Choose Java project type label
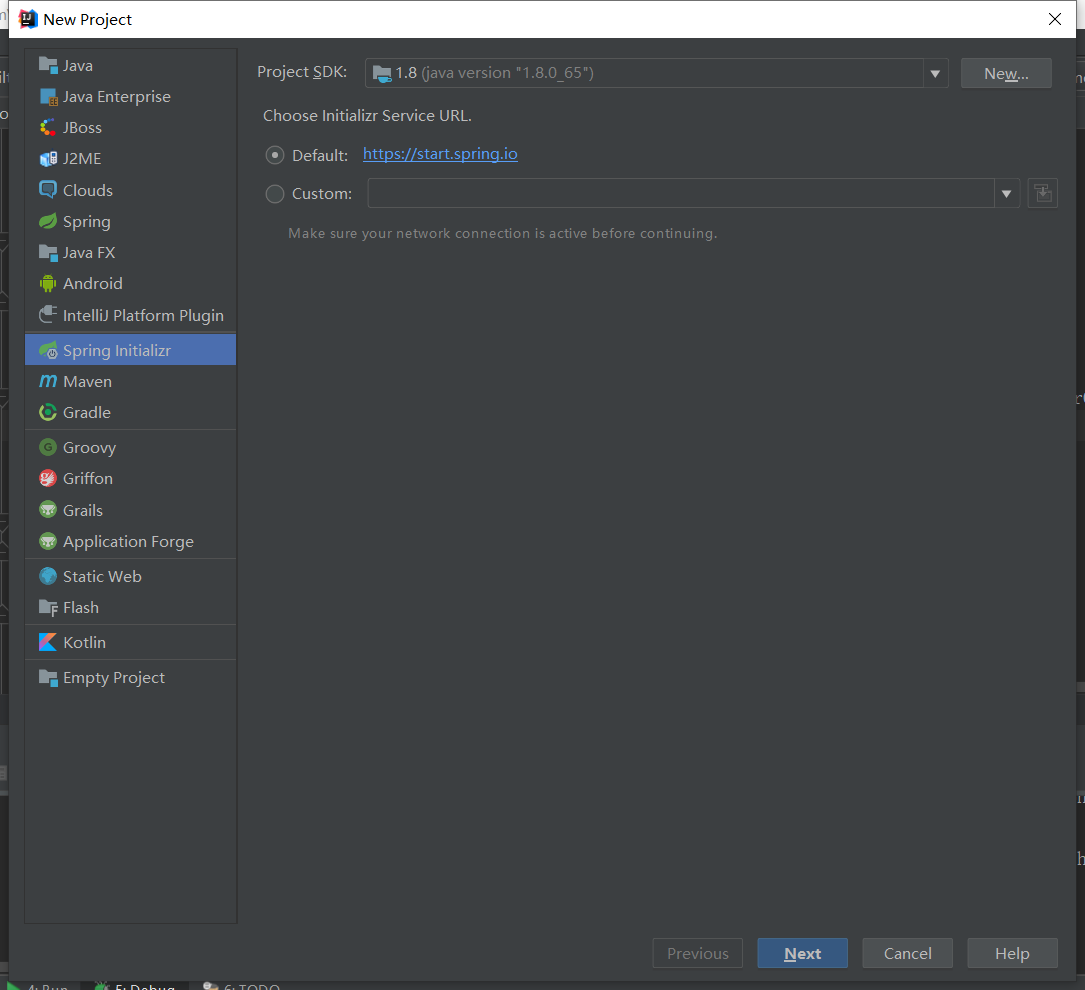The height and width of the screenshot is (990, 1085). click(x=78, y=66)
